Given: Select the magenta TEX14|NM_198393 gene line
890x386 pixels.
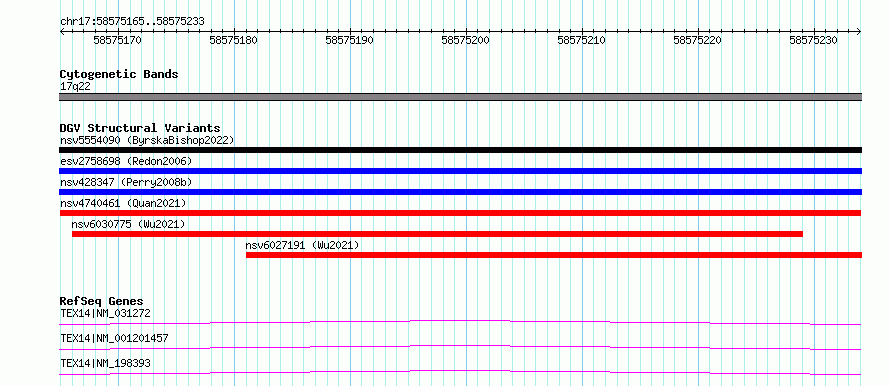Looking at the screenshot, I should tap(460, 372).
